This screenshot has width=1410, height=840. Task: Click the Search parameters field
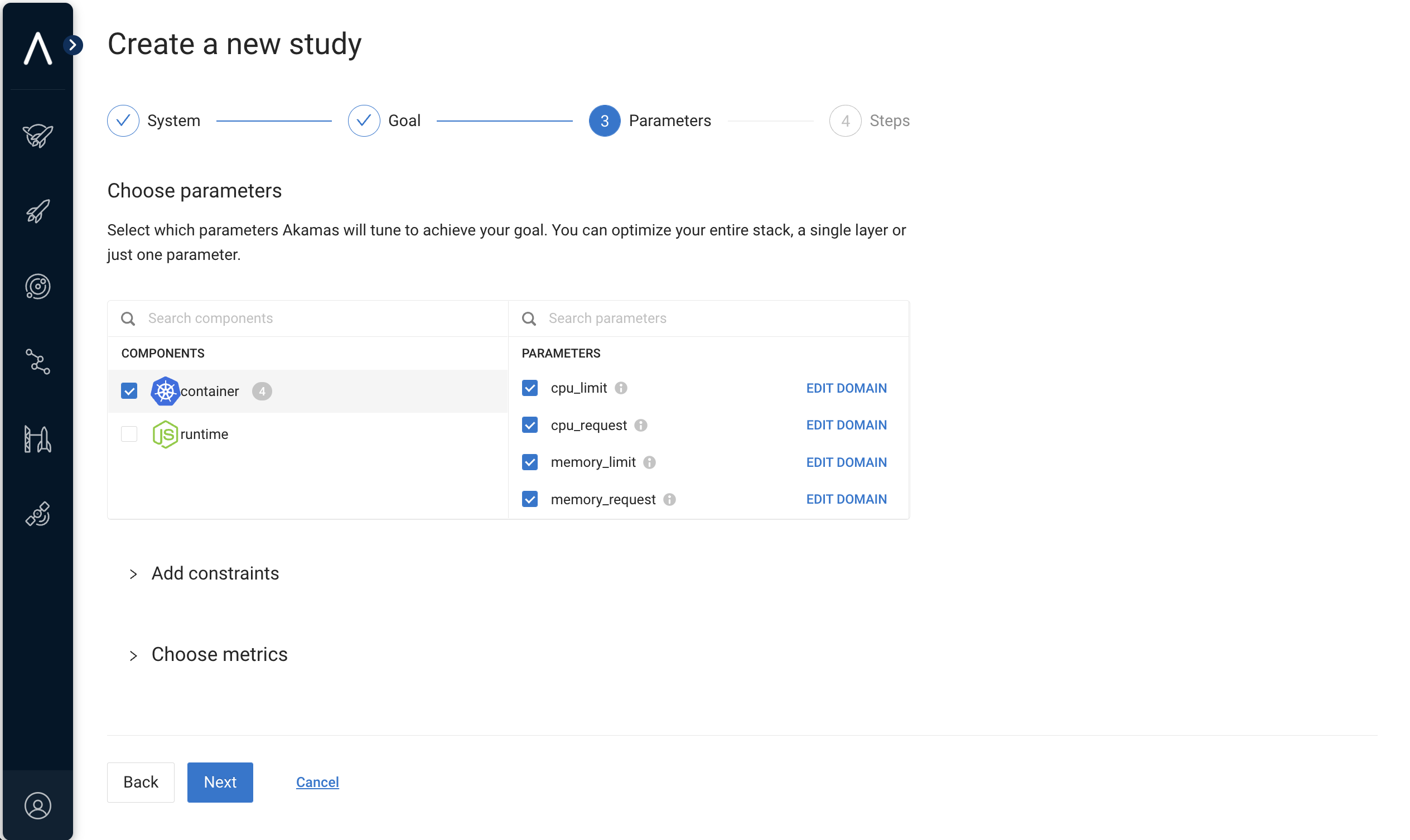coord(719,318)
